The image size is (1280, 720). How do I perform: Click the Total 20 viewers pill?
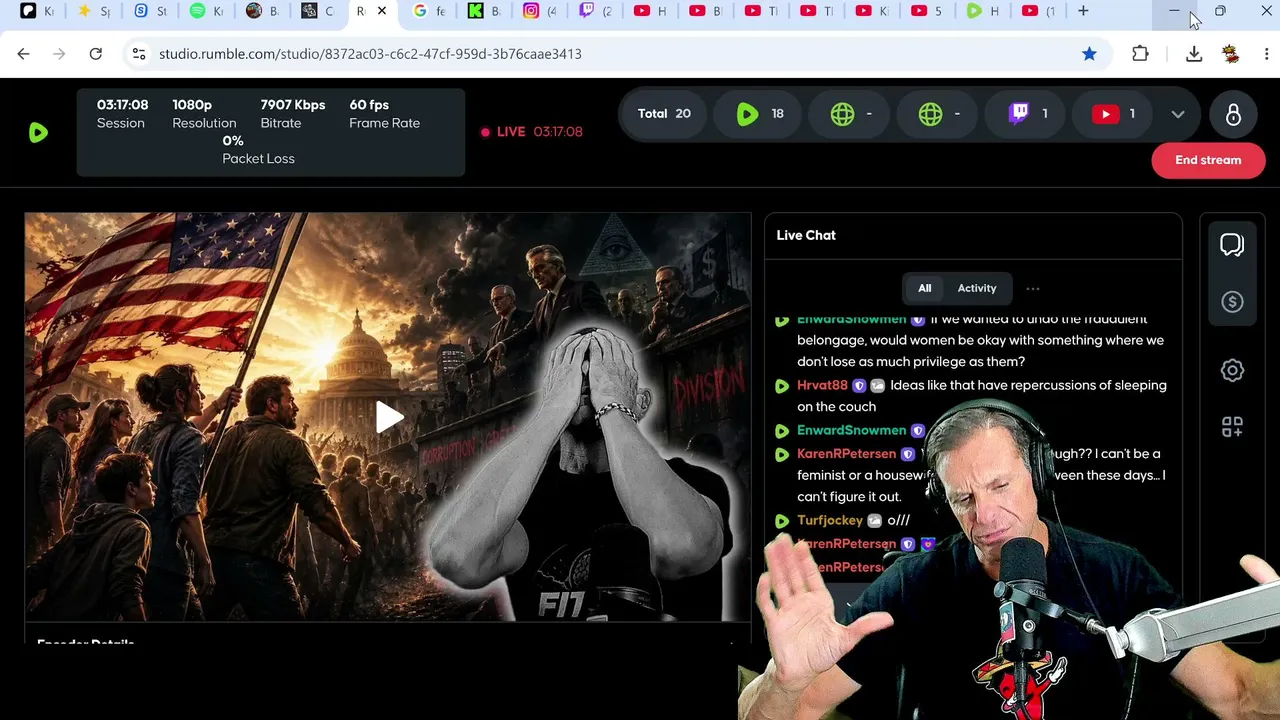(x=664, y=114)
